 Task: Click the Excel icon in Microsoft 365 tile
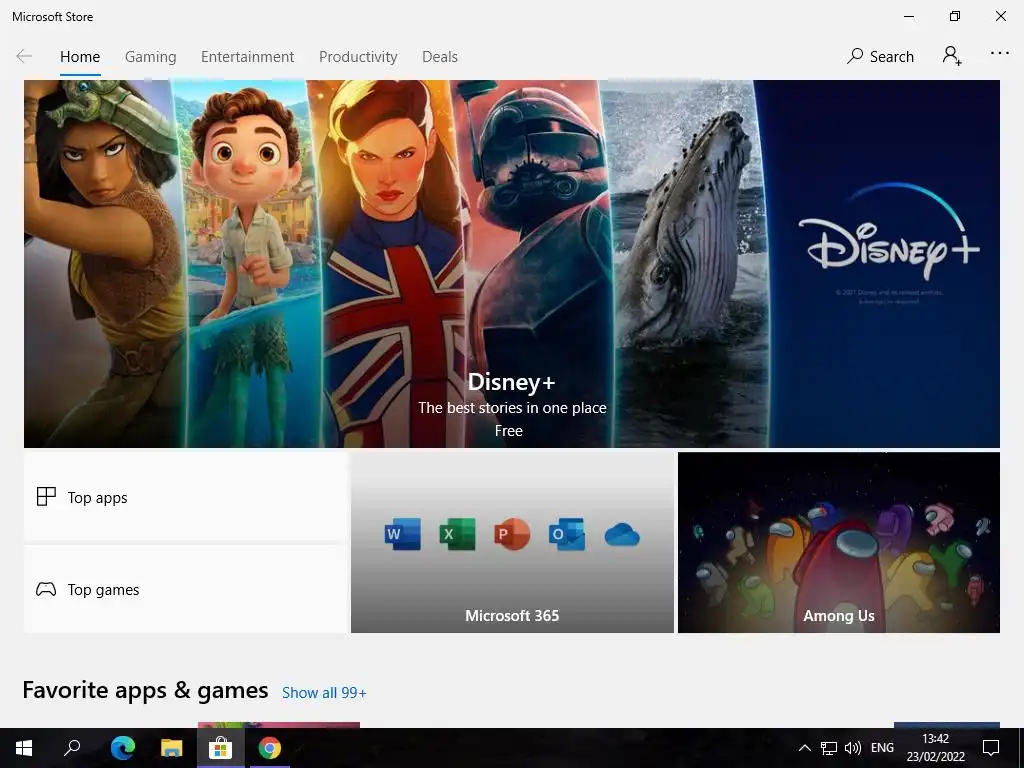(457, 534)
